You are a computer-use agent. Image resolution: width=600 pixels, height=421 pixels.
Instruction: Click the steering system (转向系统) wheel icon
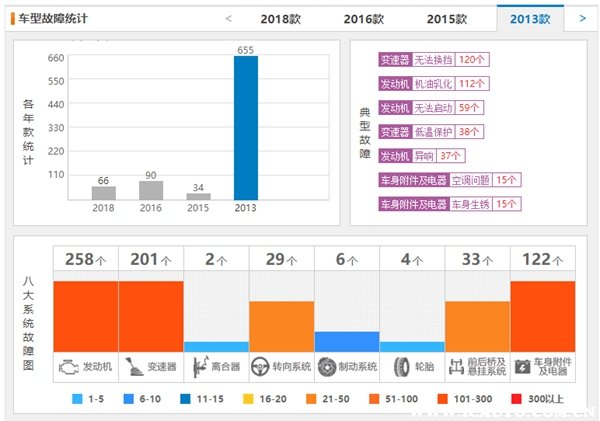tap(261, 367)
